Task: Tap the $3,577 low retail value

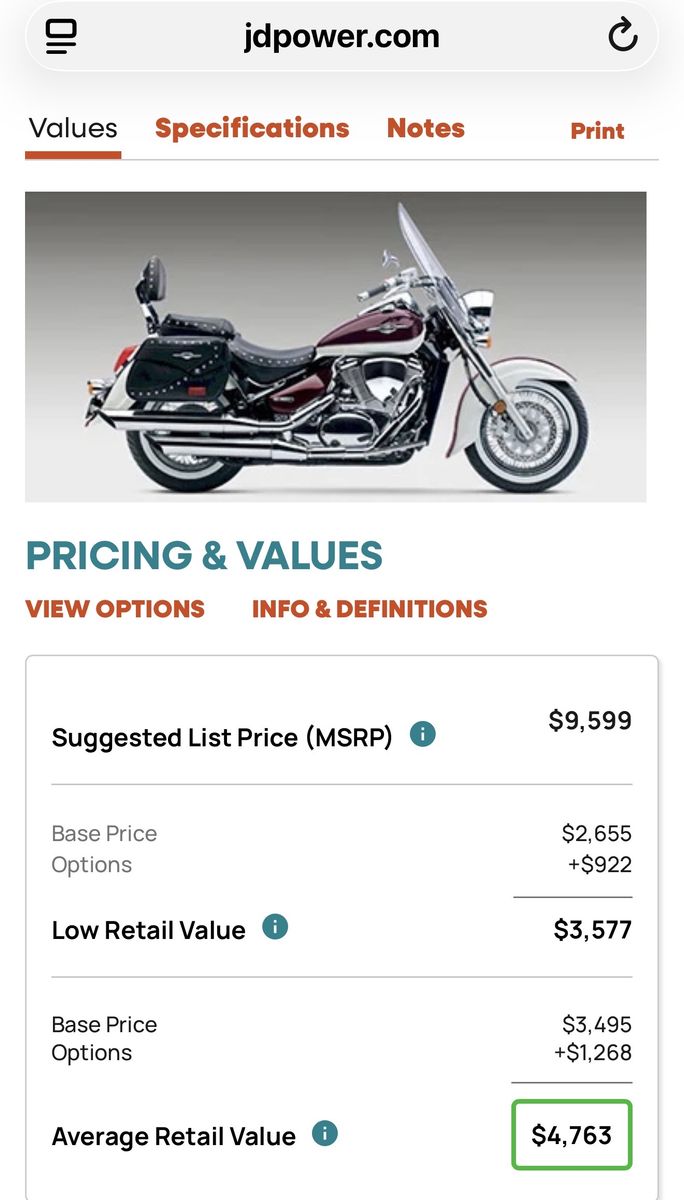Action: pos(592,930)
